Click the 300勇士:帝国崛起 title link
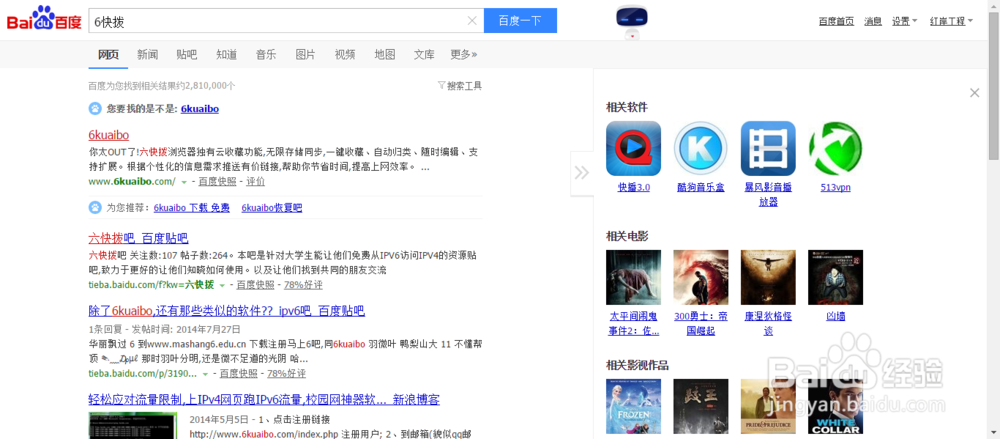Viewport: 1000px width, 439px height. pos(701,324)
